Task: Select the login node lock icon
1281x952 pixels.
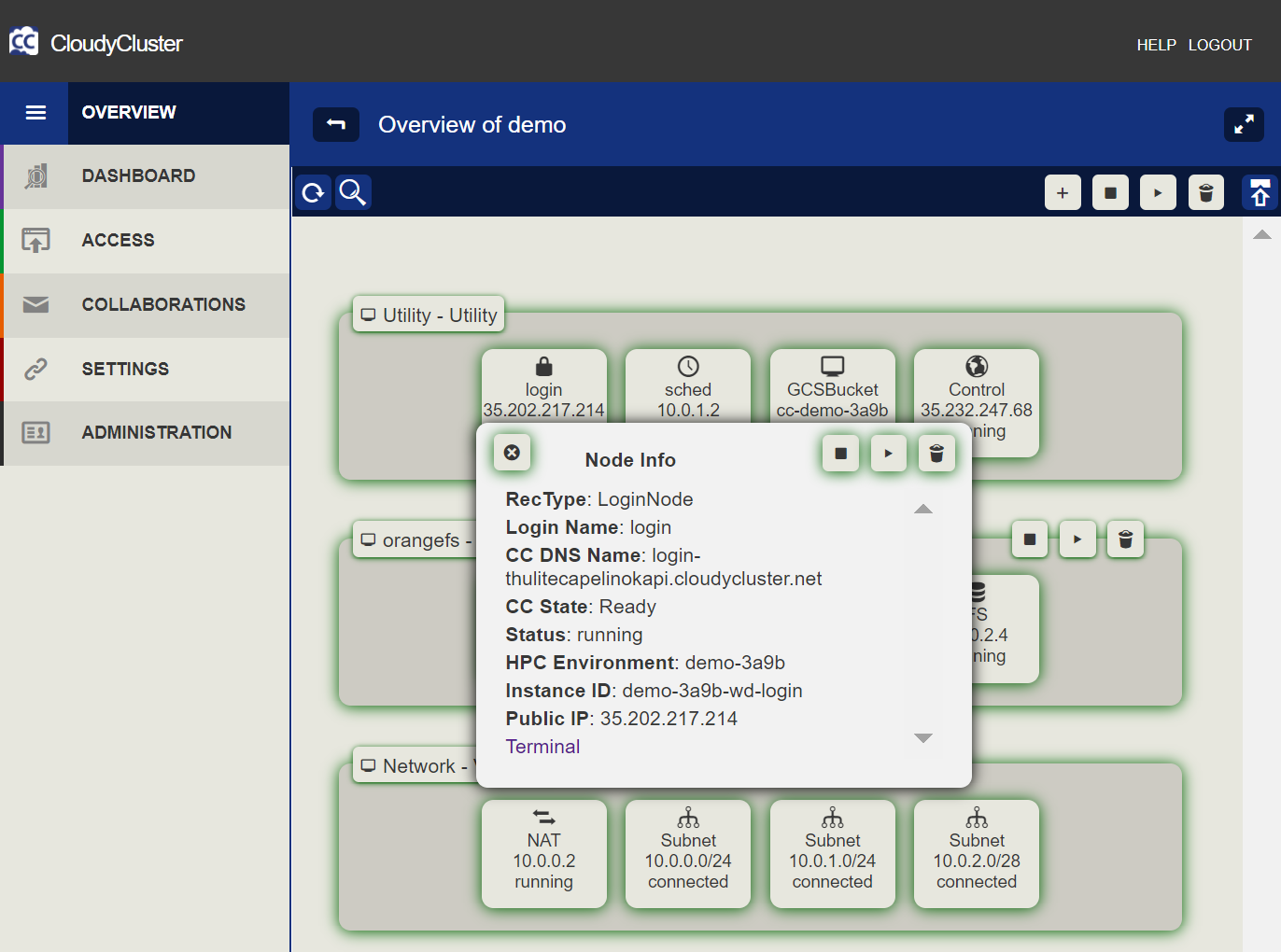Action: tap(543, 366)
